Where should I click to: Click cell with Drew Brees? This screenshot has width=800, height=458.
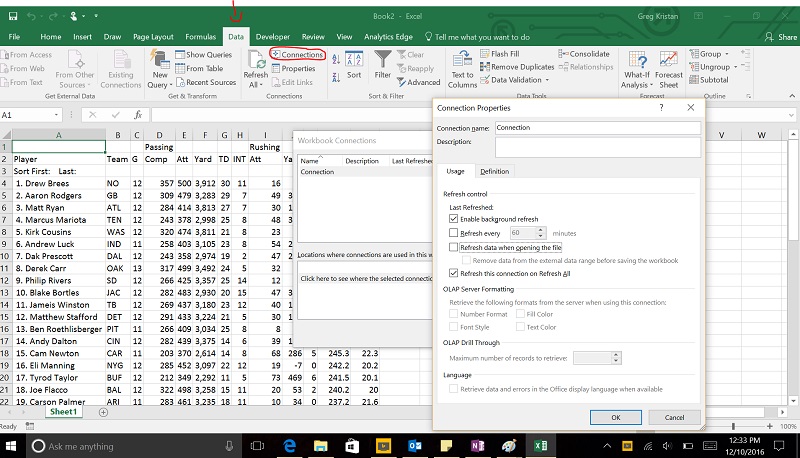[59, 183]
